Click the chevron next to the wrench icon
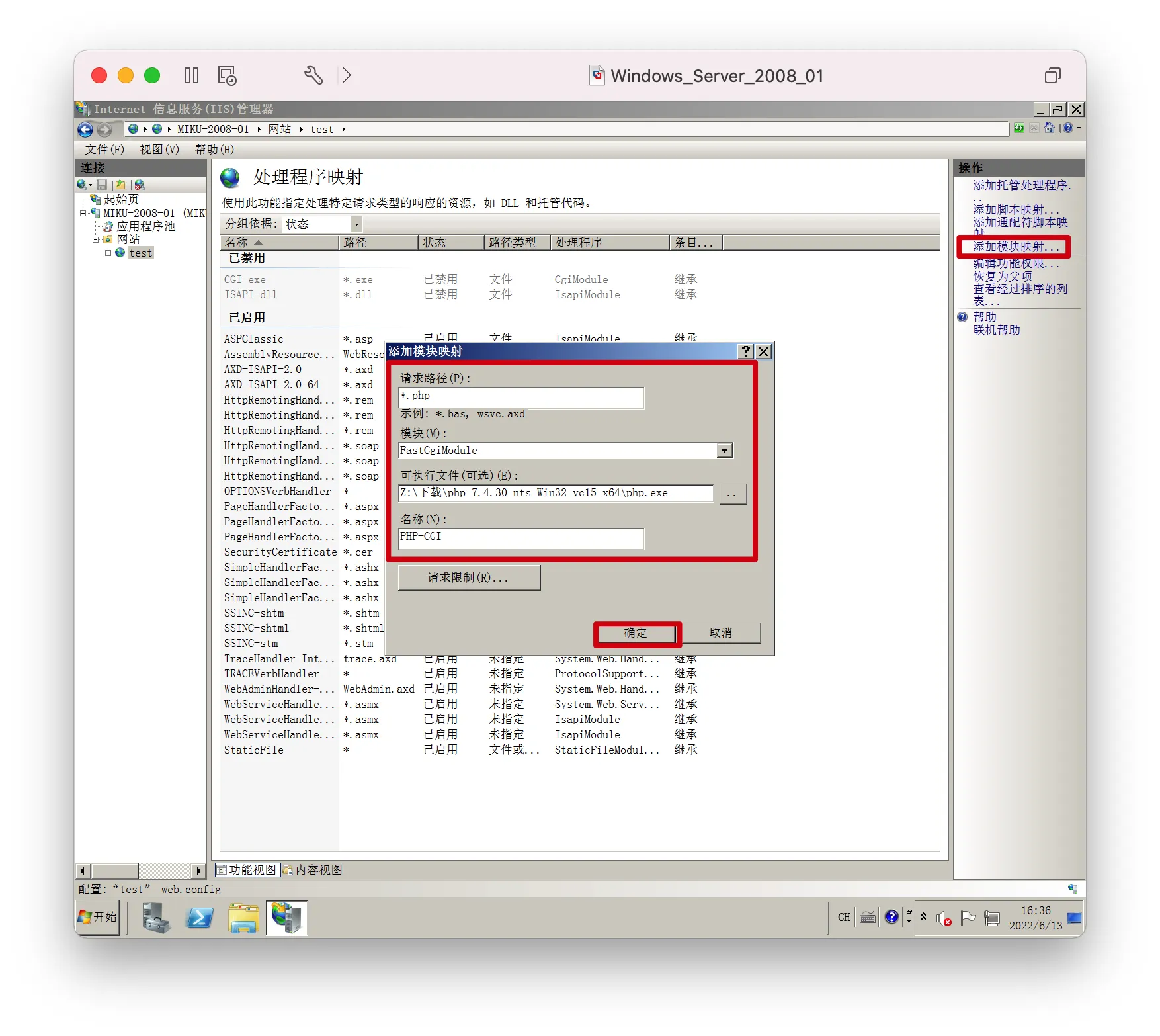 click(x=347, y=75)
